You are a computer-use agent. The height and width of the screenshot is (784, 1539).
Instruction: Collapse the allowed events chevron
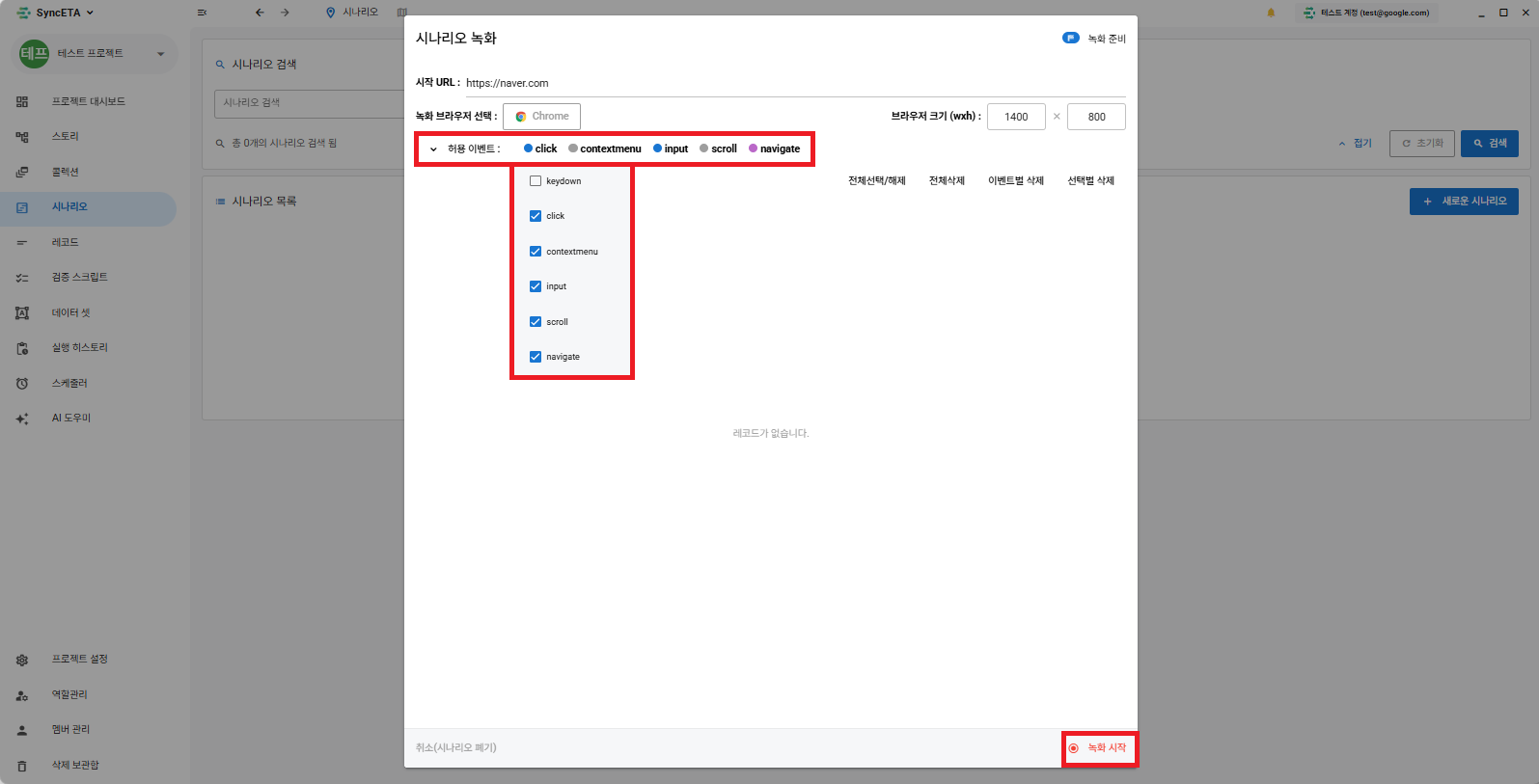point(433,149)
